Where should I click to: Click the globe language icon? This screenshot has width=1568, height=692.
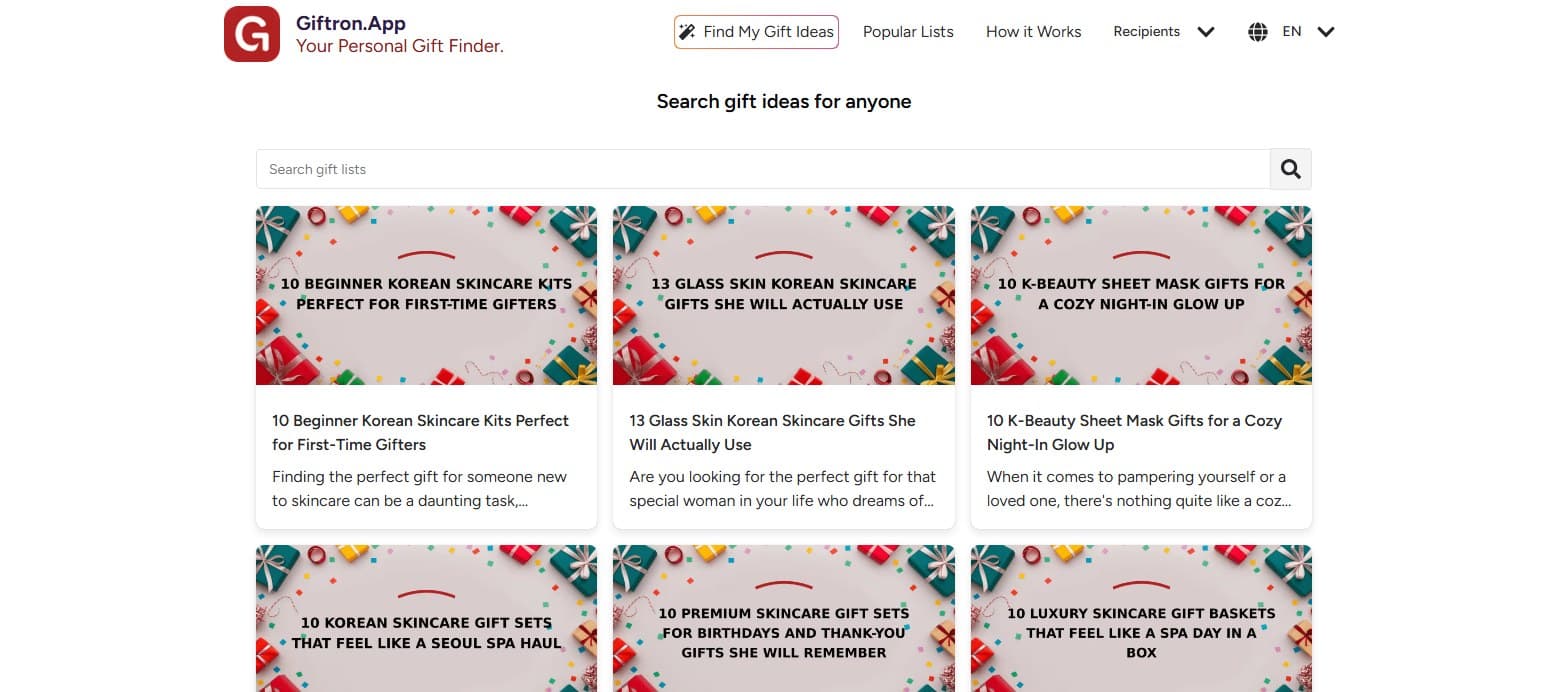coord(1258,32)
